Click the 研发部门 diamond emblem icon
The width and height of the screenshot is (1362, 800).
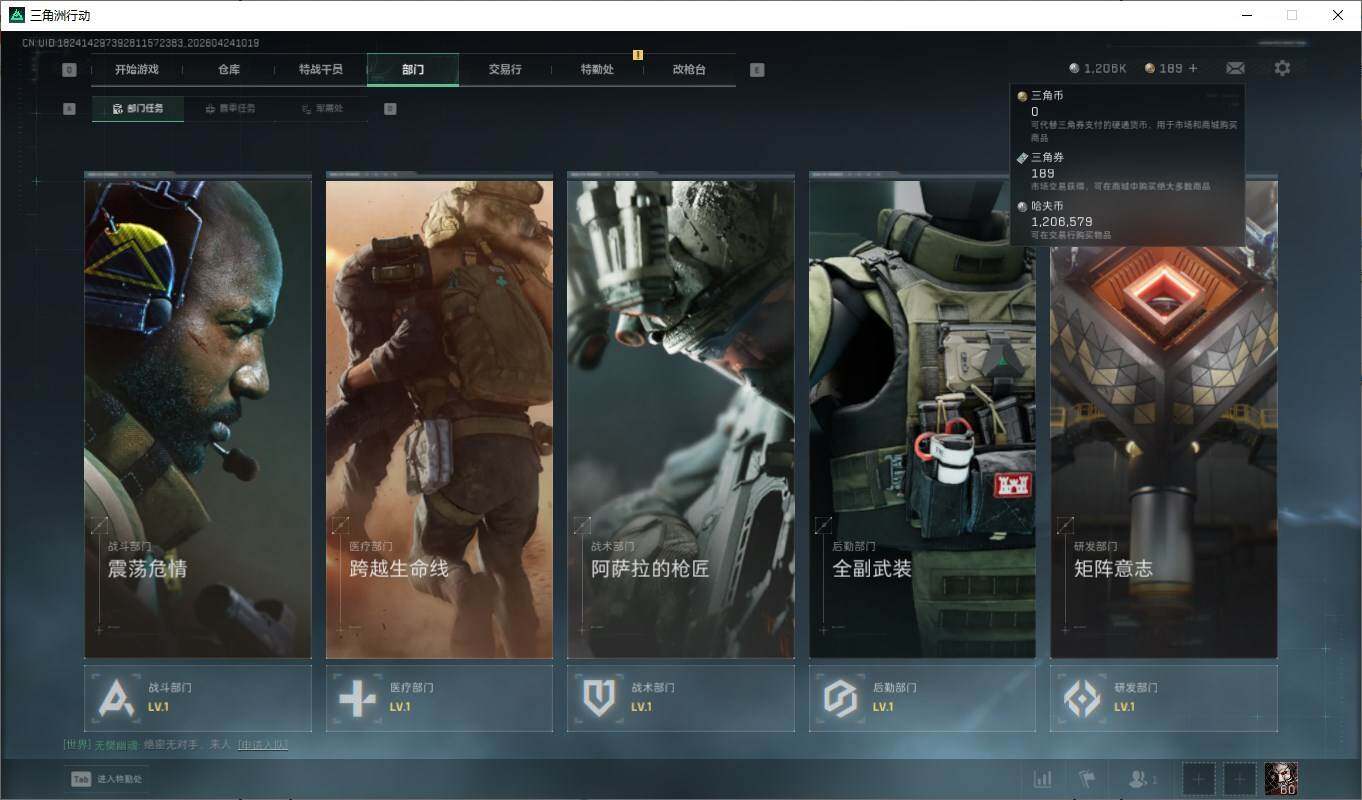coord(1082,698)
